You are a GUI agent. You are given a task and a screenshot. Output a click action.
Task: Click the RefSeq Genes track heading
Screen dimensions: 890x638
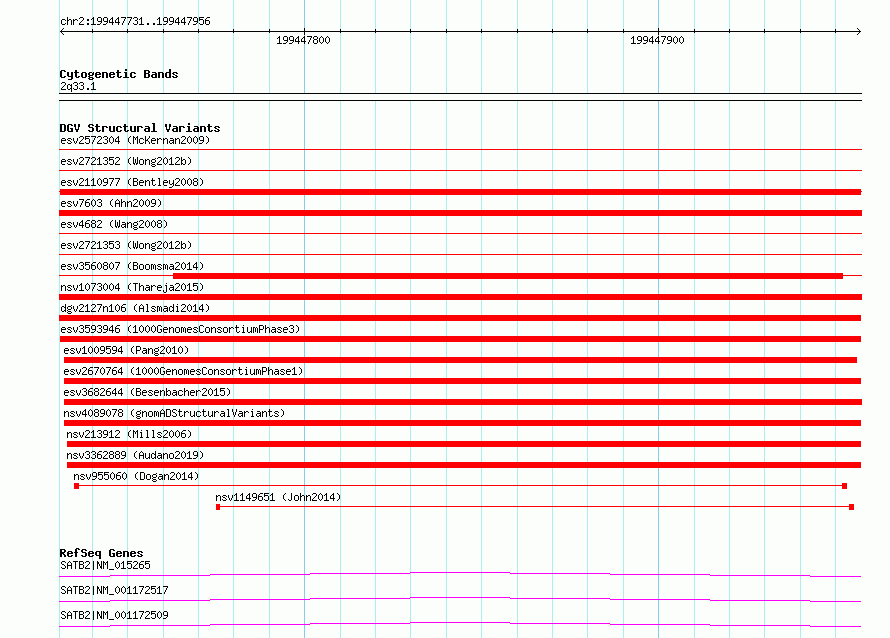(101, 553)
